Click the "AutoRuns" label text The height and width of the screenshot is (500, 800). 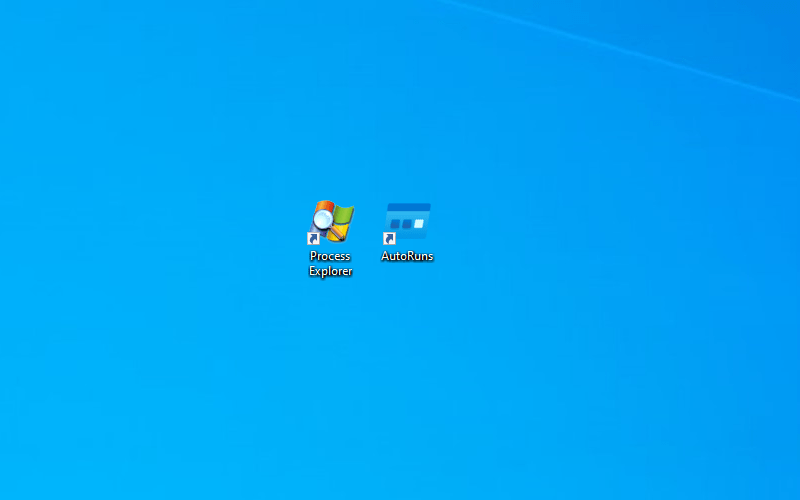coord(407,256)
